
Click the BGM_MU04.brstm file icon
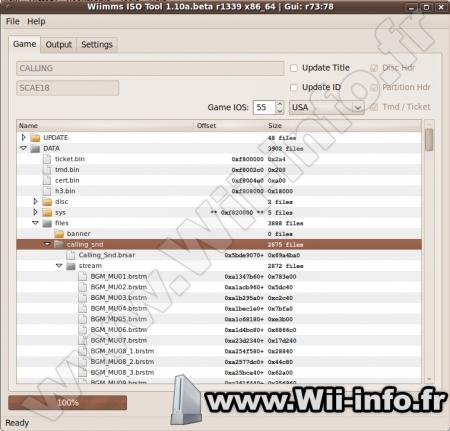coord(83,308)
